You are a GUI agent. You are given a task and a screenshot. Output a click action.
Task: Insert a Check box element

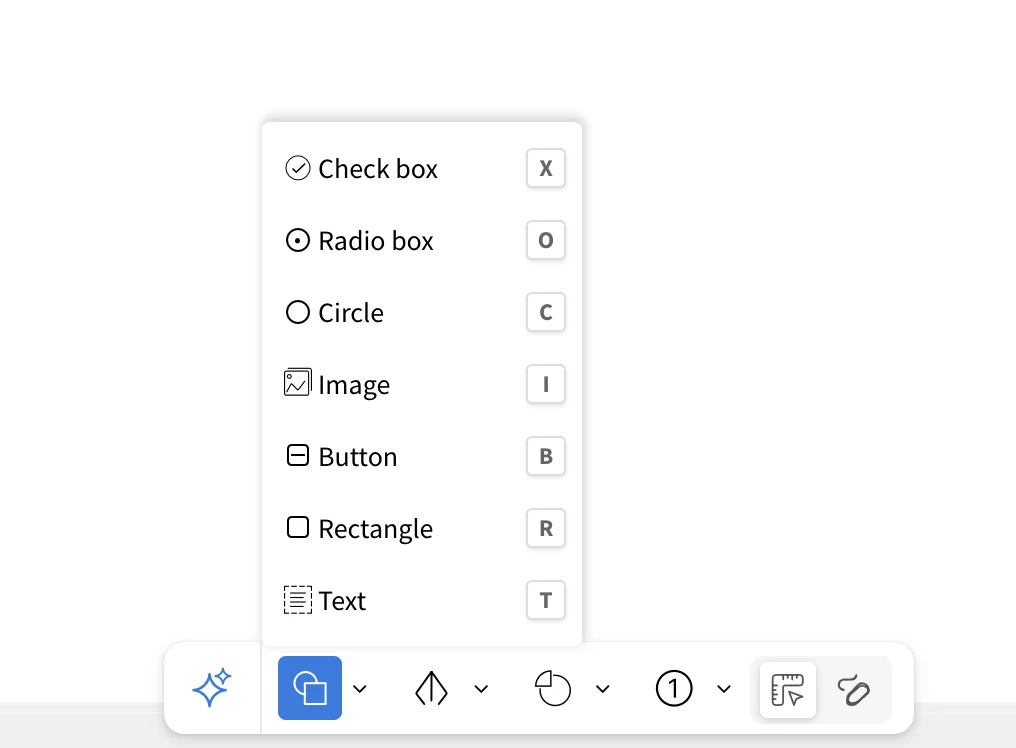click(378, 168)
